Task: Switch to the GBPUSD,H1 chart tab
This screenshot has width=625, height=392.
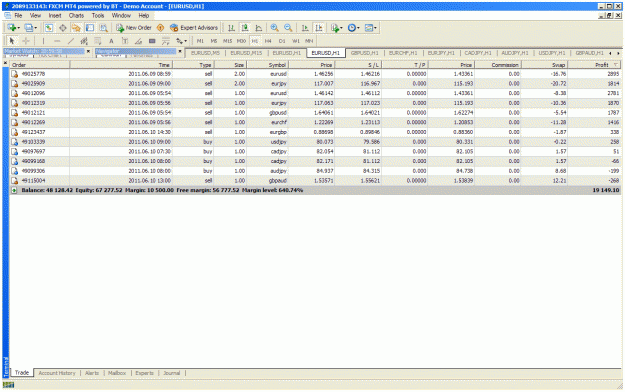Action: coord(364,53)
